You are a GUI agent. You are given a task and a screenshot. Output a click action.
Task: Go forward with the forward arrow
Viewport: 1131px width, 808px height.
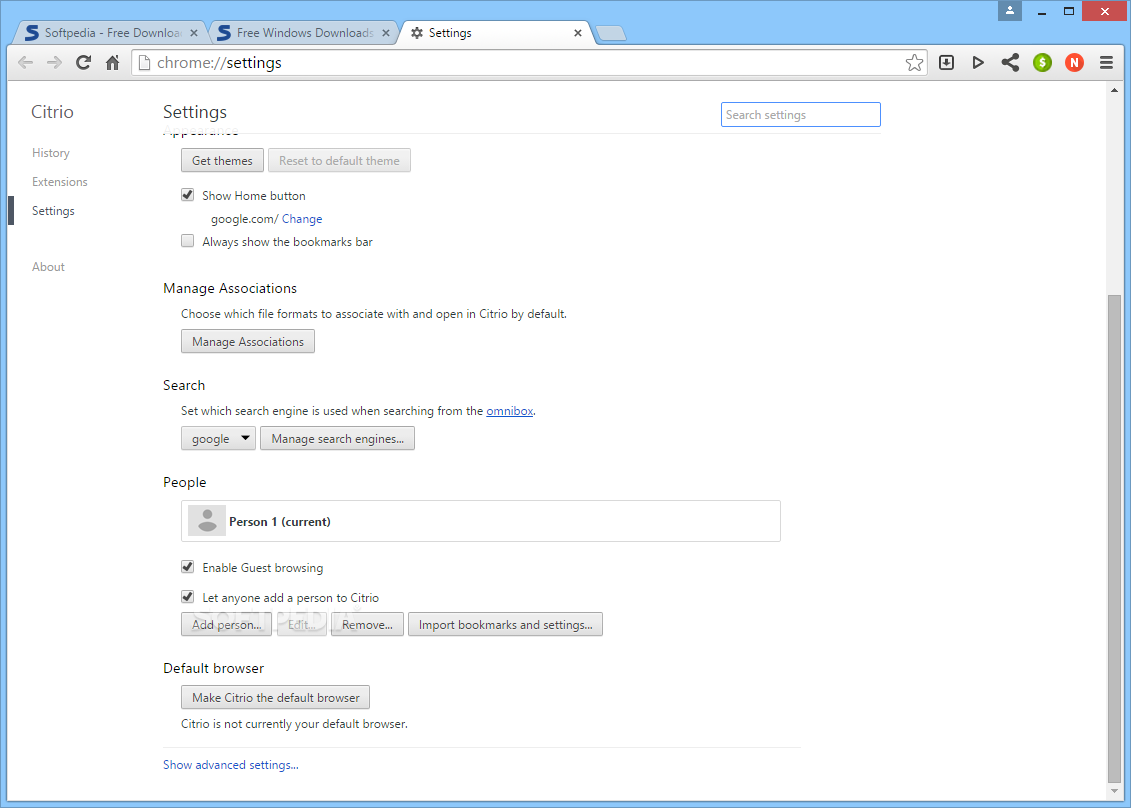pyautogui.click(x=54, y=63)
